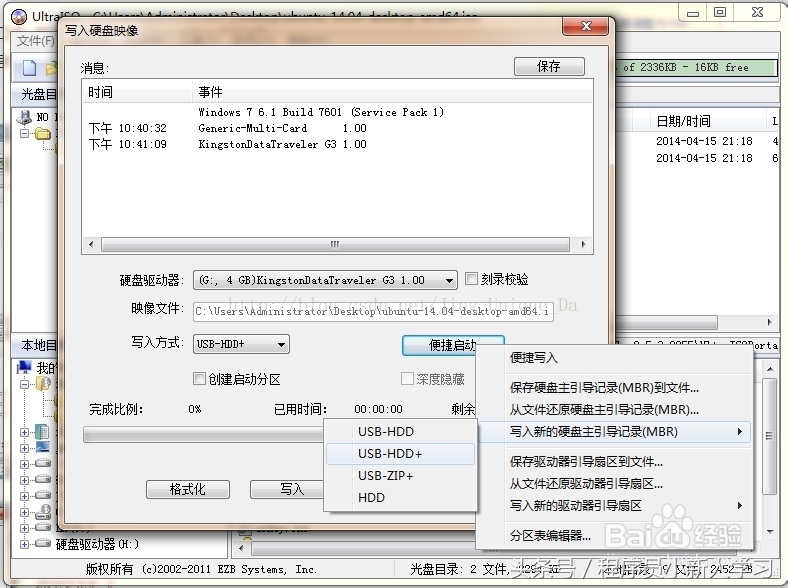This screenshot has height=588, width=788.
Task: Choose HDD in the MBR submenu
Action: 400,498
